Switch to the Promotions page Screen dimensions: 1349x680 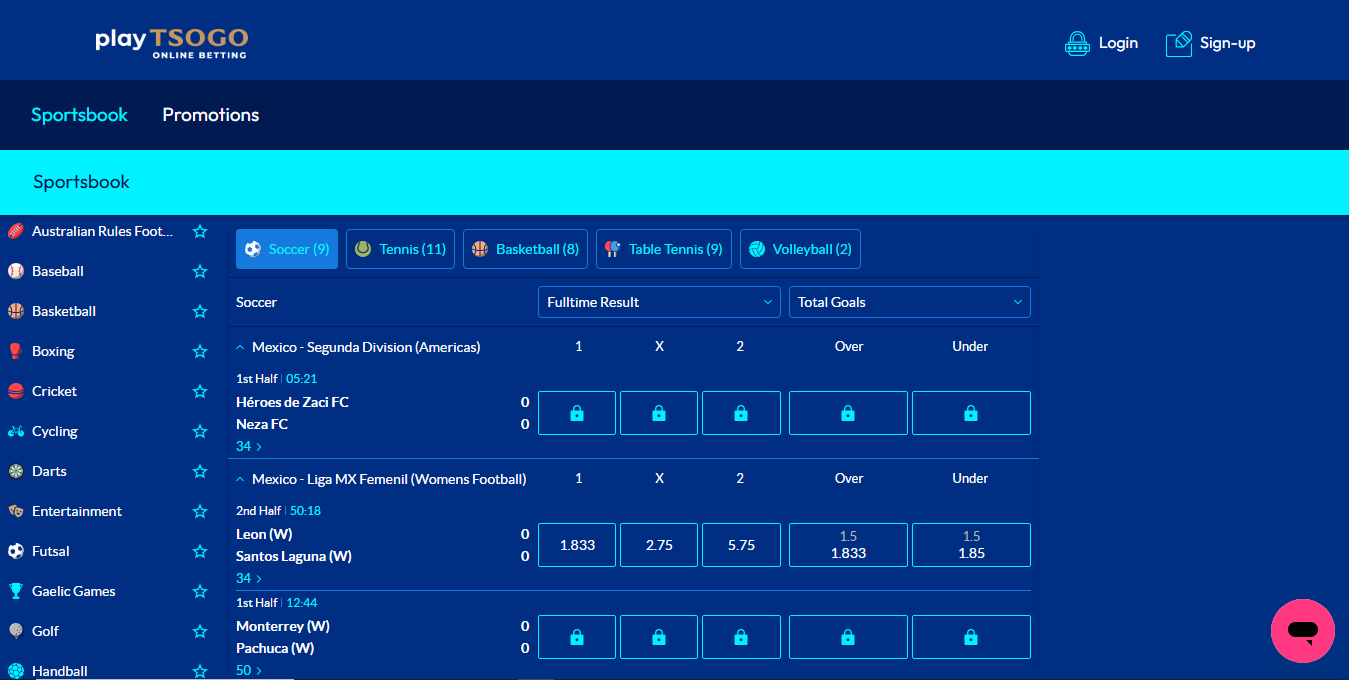210,115
